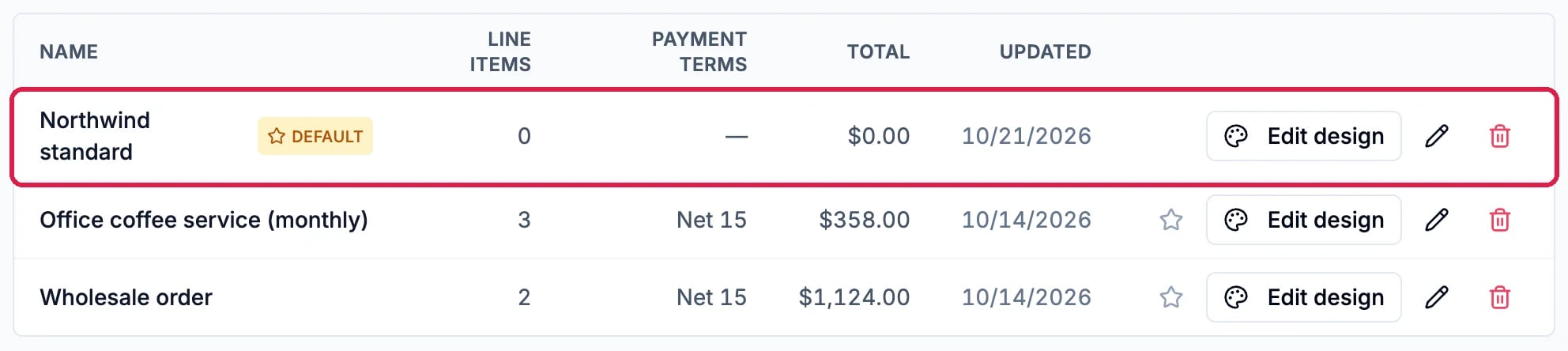1568x351 pixels.
Task: Open Edit design for Office coffee service
Action: coord(1304,220)
